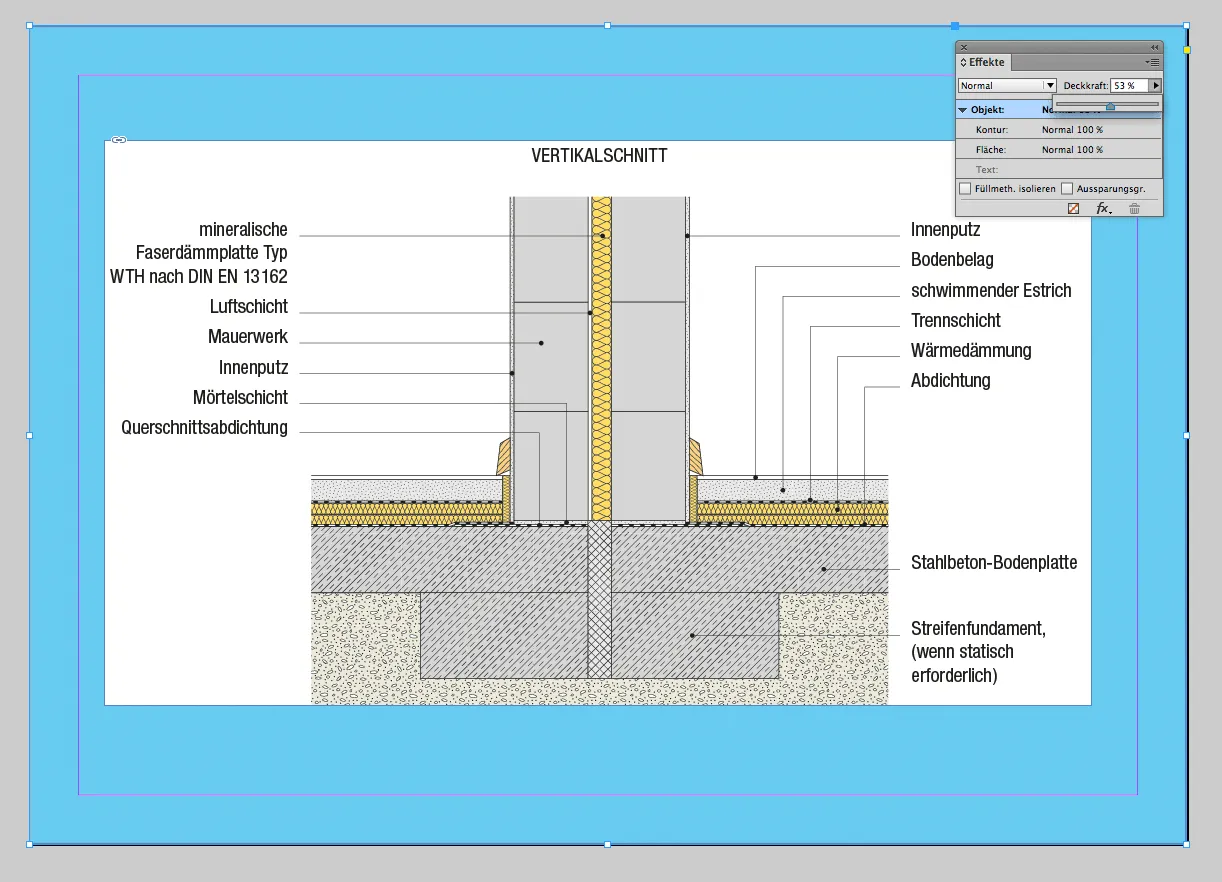This screenshot has width=1222, height=882.
Task: Check the Aussparungsgr. option
Action: 1066,188
